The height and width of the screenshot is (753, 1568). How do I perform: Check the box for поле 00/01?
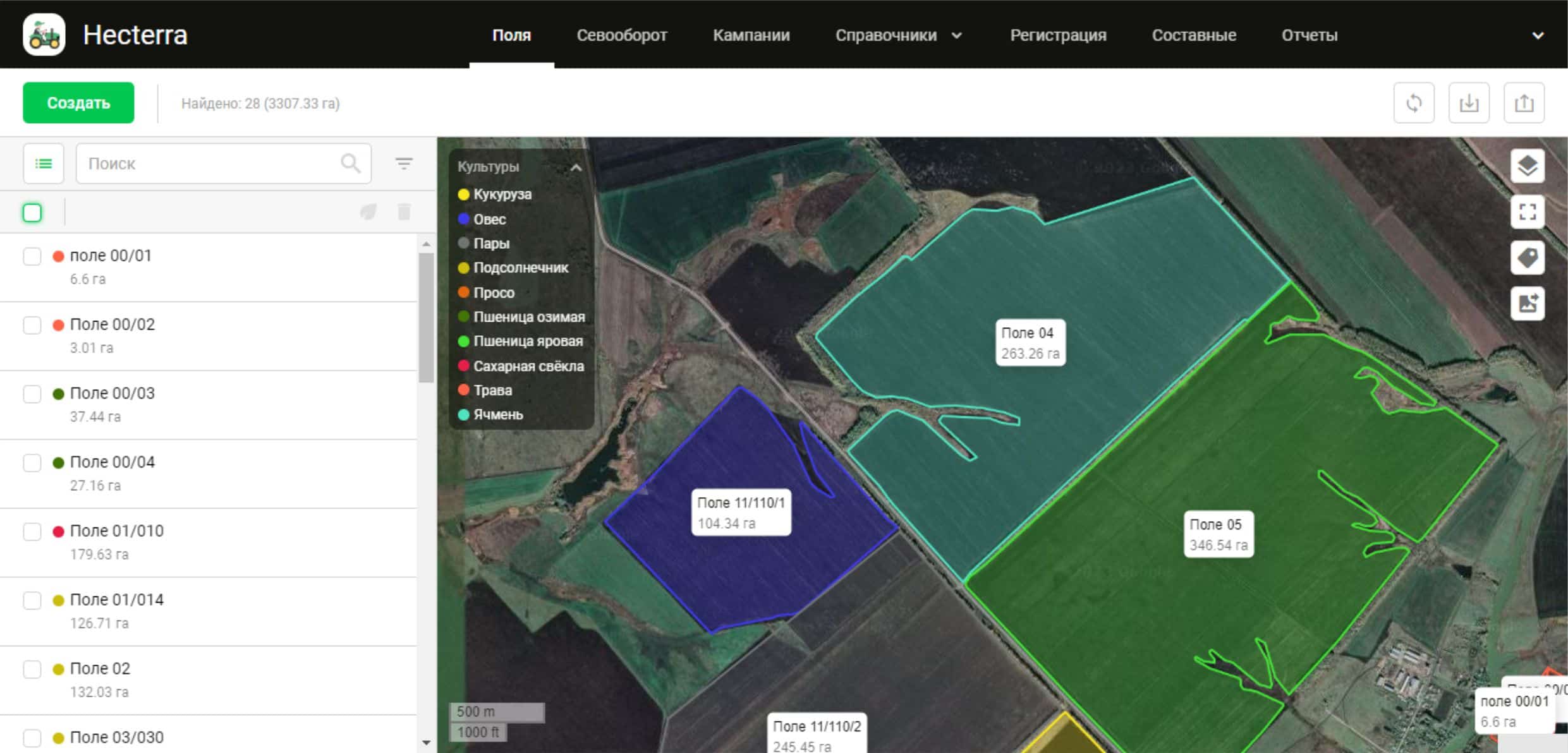[x=32, y=256]
